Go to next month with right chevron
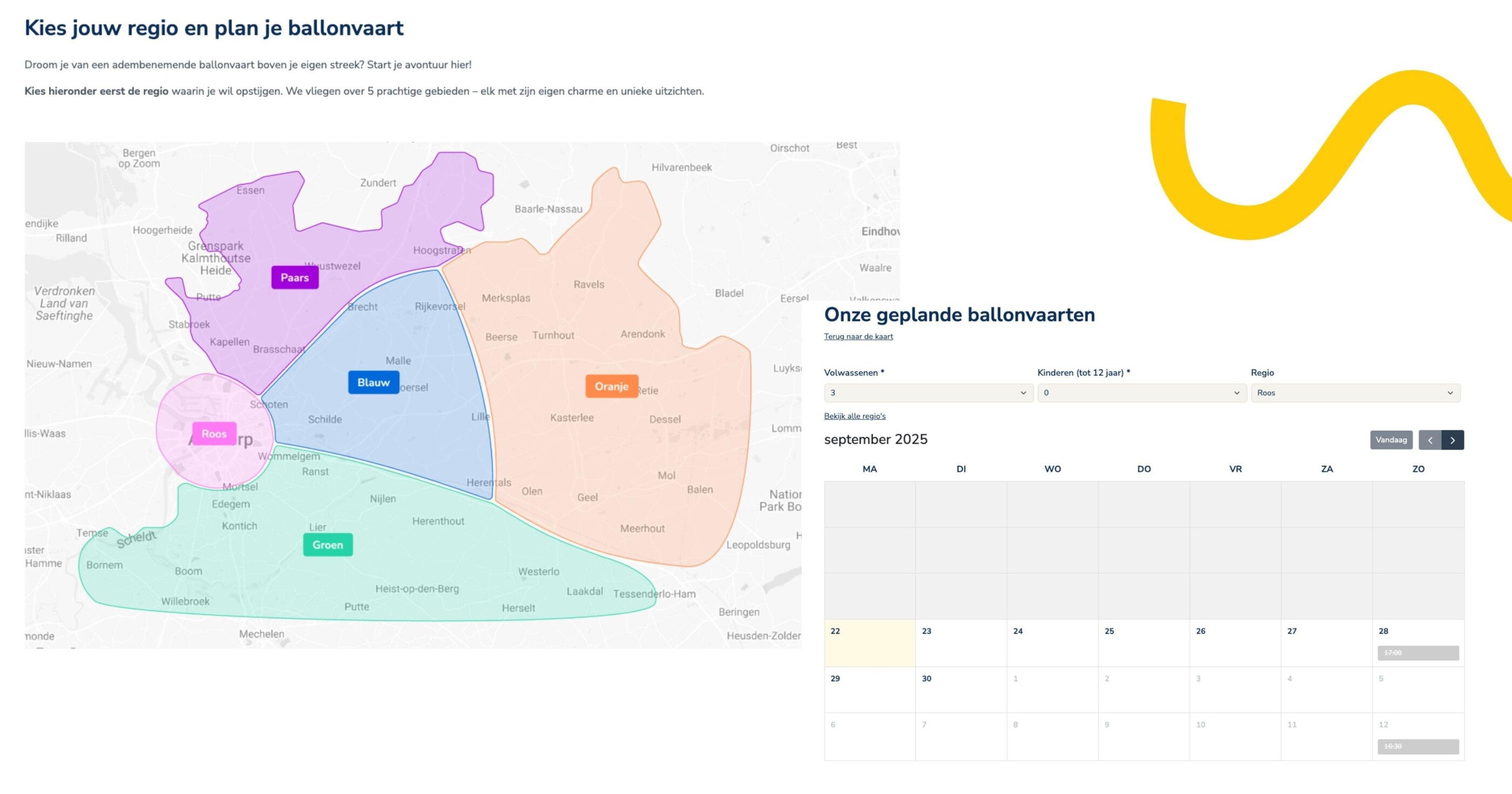The height and width of the screenshot is (794, 1512). point(1453,440)
